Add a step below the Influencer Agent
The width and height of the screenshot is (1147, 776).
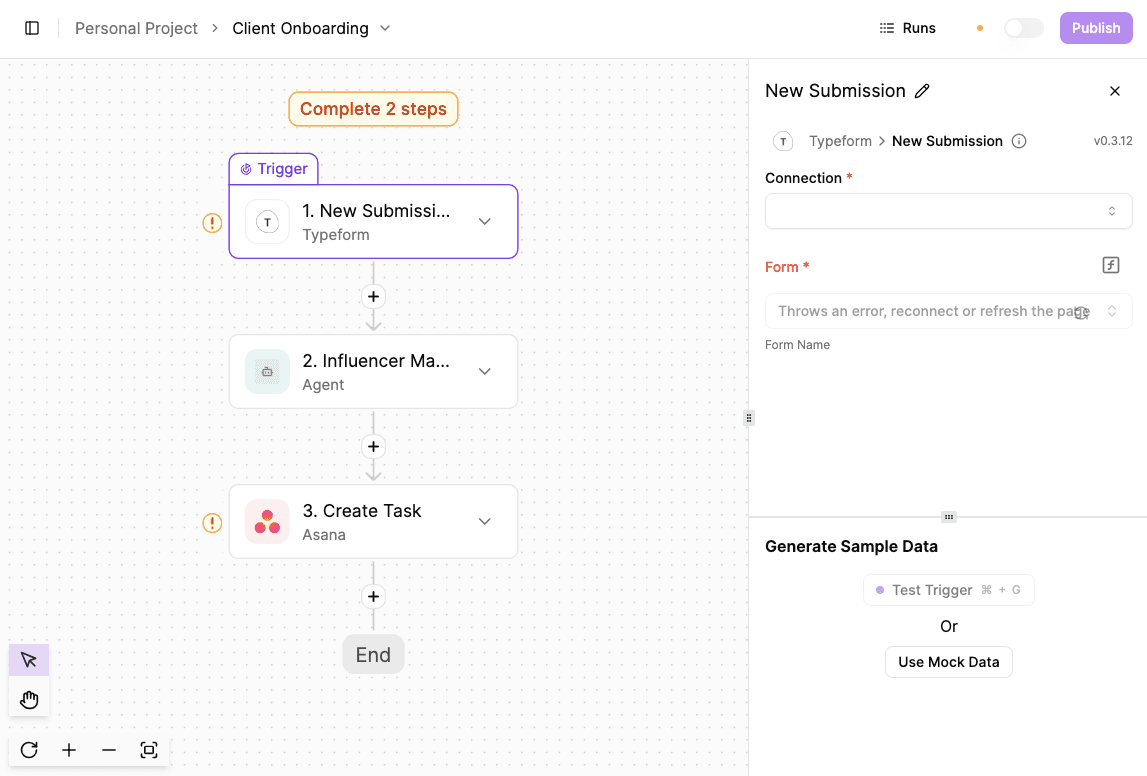[x=373, y=446]
